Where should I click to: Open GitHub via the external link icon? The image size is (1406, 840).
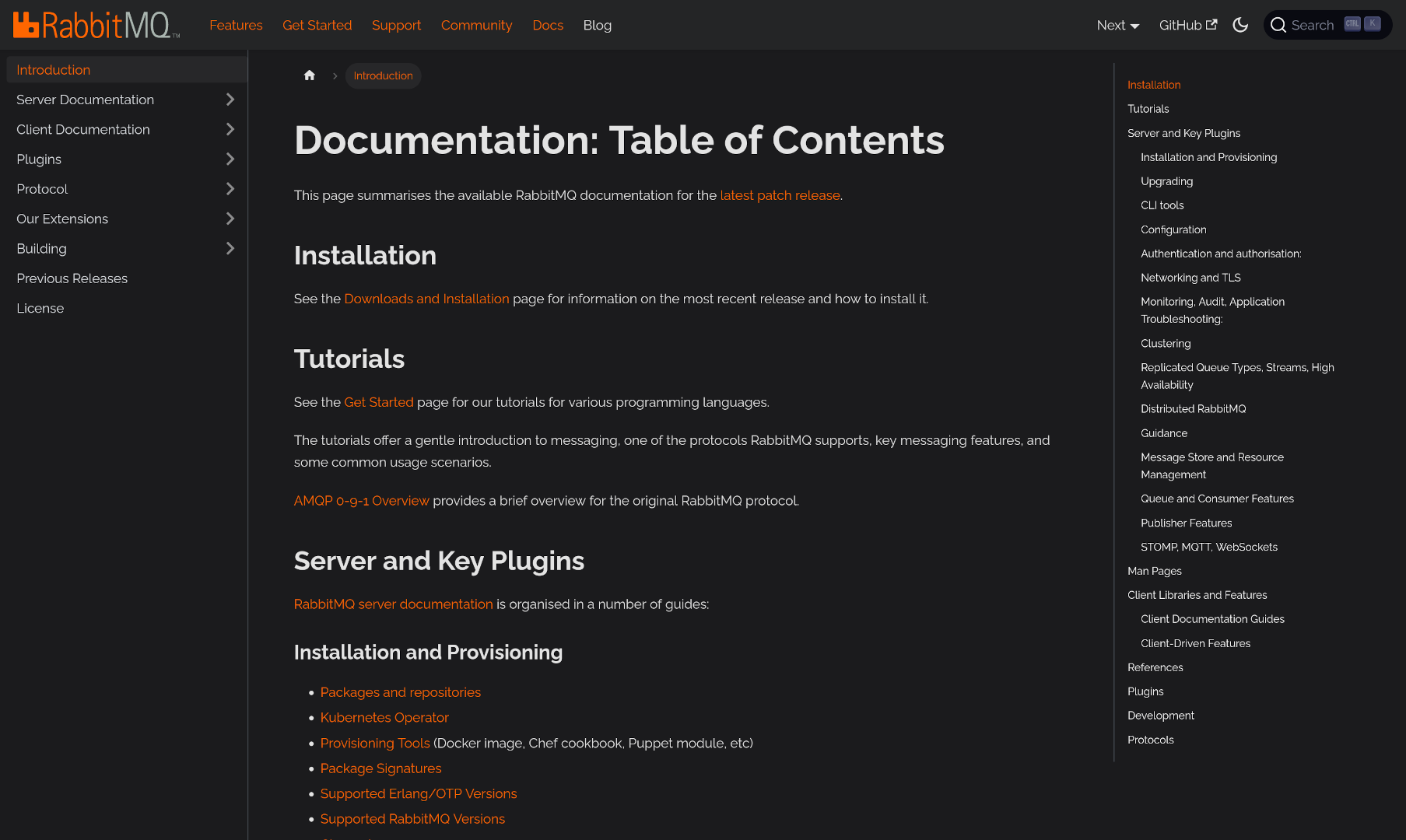[1211, 24]
